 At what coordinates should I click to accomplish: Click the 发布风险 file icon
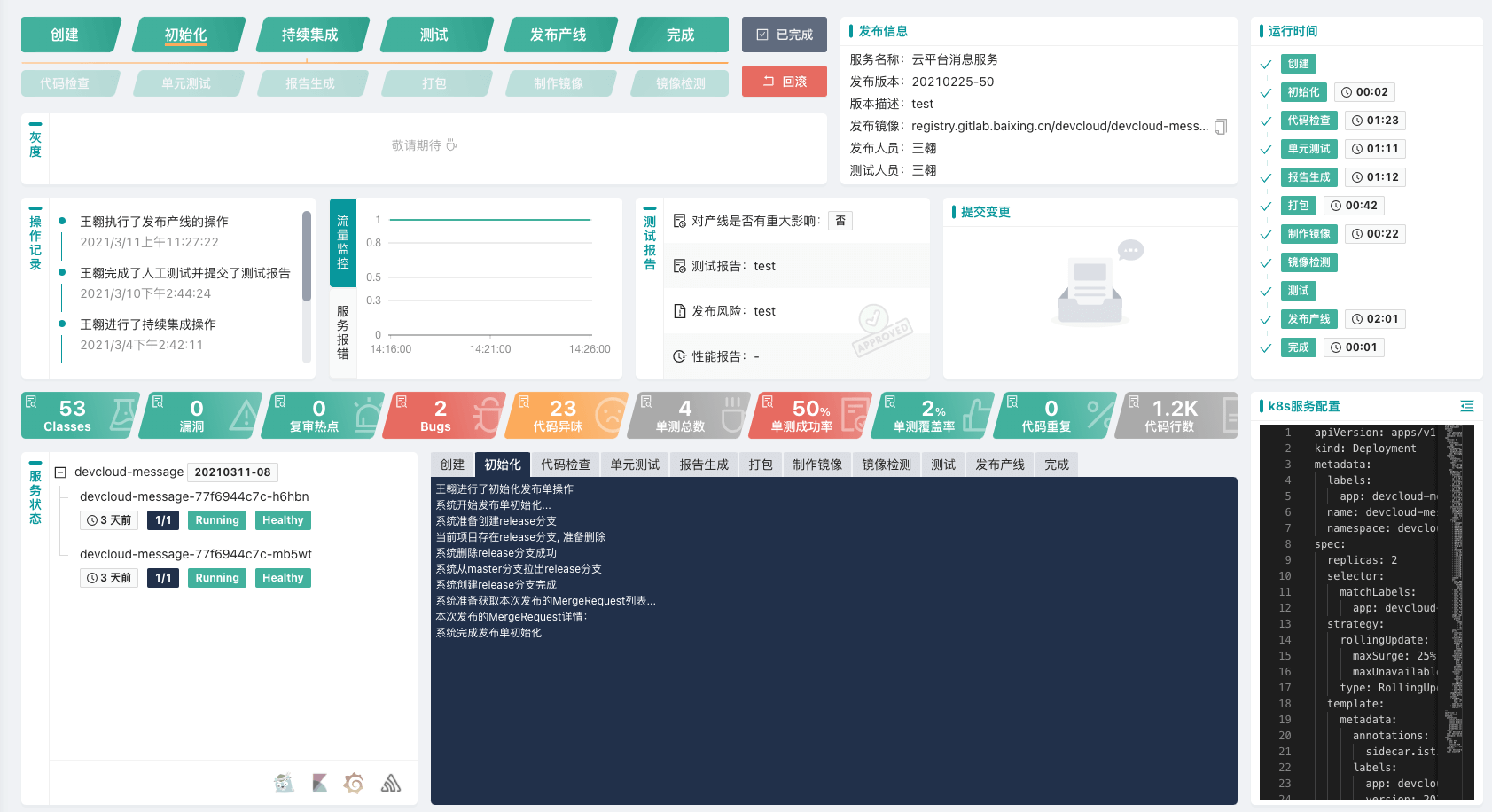click(x=680, y=311)
